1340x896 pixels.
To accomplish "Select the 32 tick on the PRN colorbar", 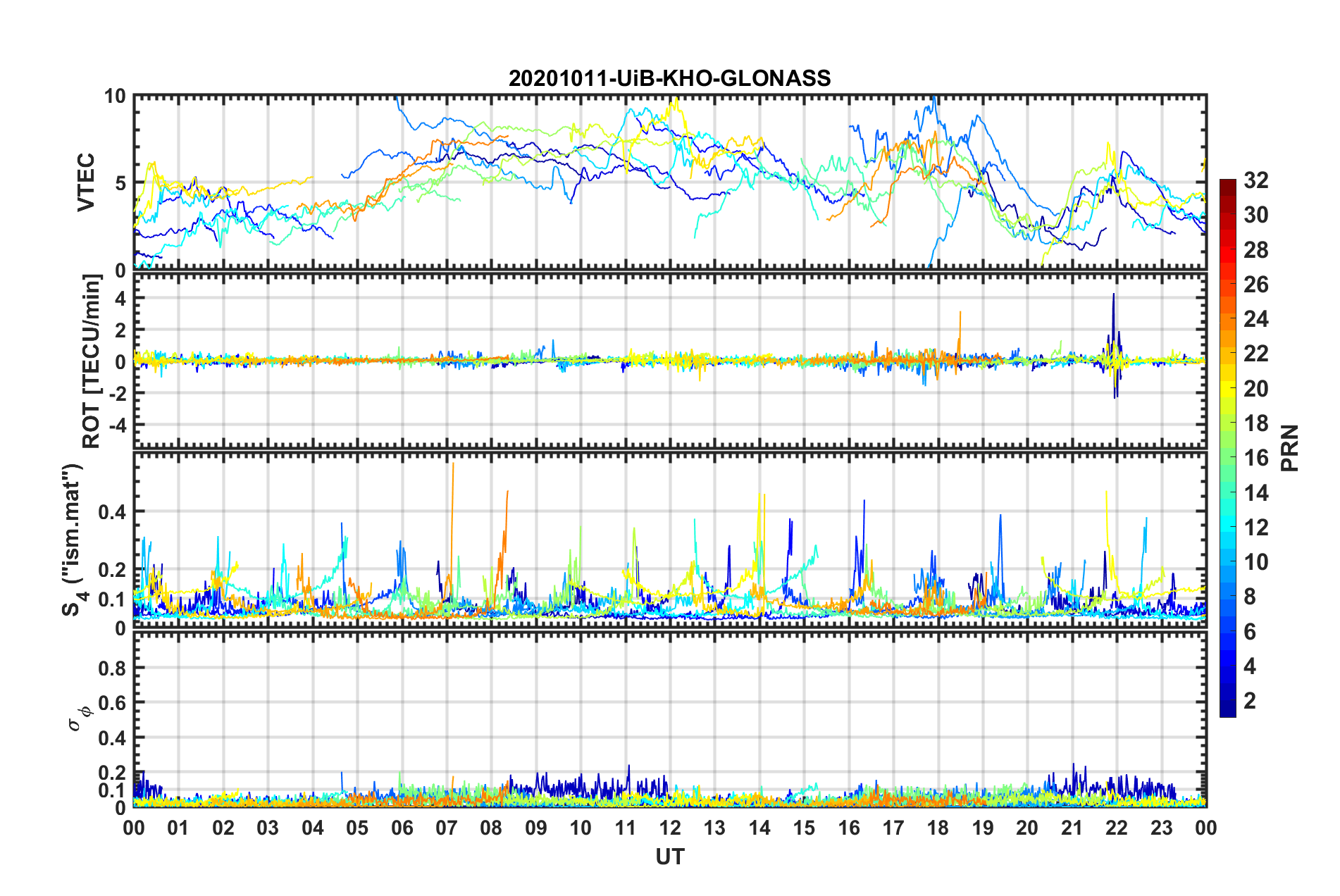I will [x=1255, y=180].
